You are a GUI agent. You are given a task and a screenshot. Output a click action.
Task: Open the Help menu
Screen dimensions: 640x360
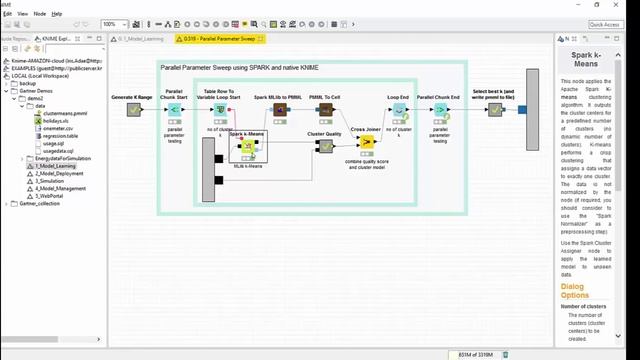pyautogui.click(x=57, y=14)
